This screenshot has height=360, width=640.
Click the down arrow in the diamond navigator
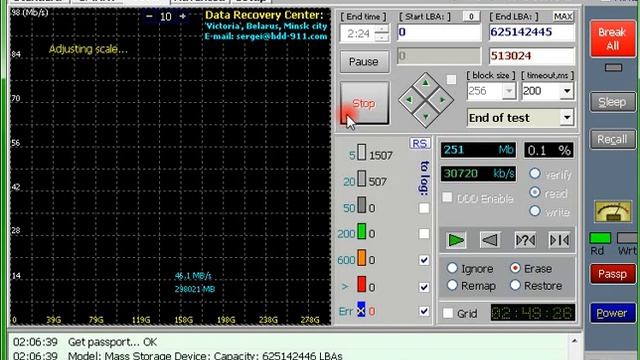425,116
